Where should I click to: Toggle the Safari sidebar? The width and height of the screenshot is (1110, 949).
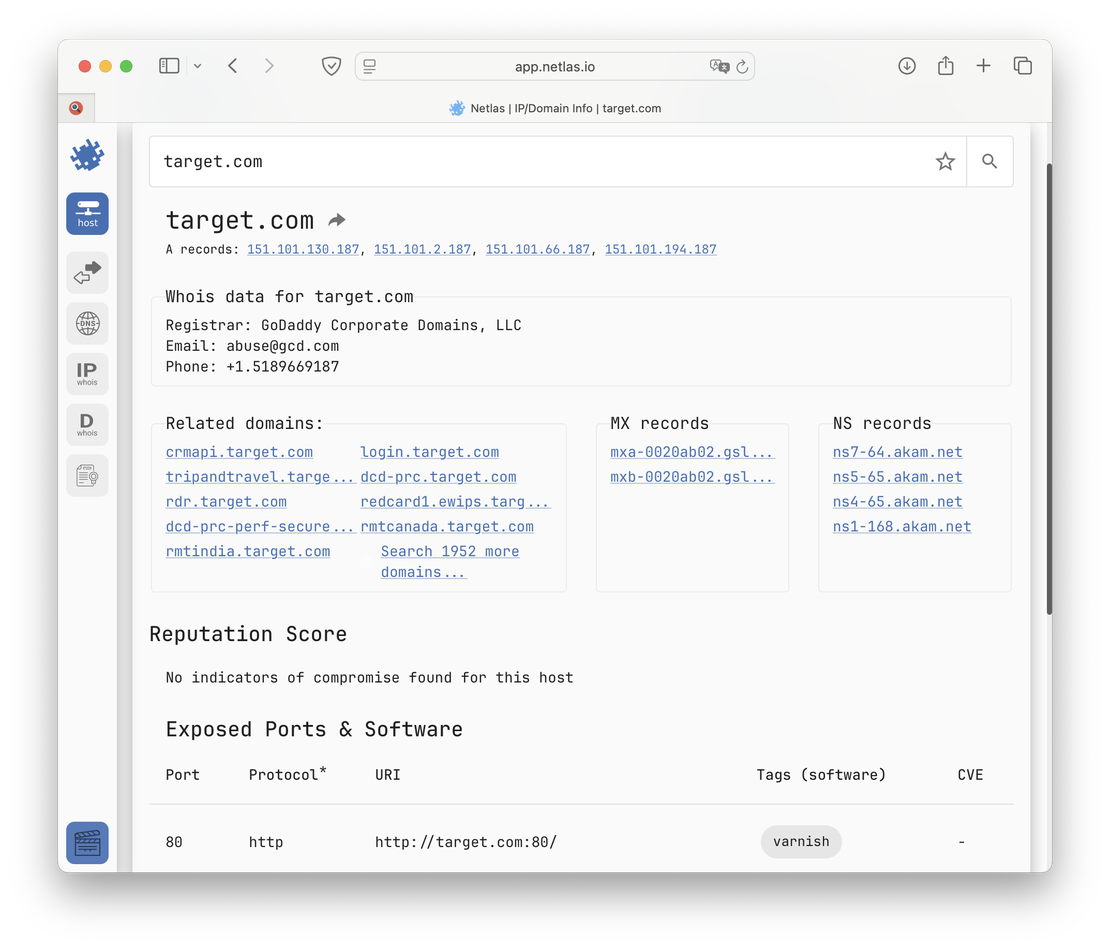[x=169, y=66]
